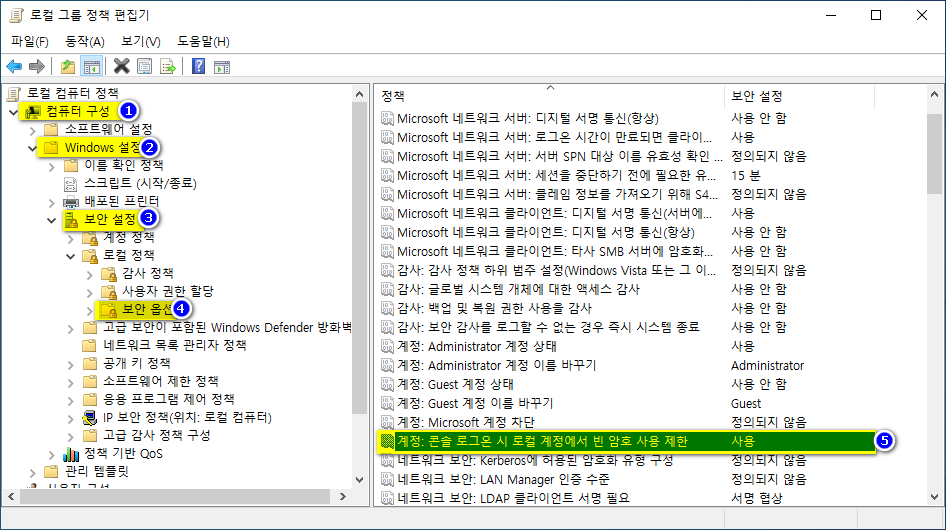Click the 로컬 컴퓨터 정책 root icon

pyautogui.click(x=14, y=94)
